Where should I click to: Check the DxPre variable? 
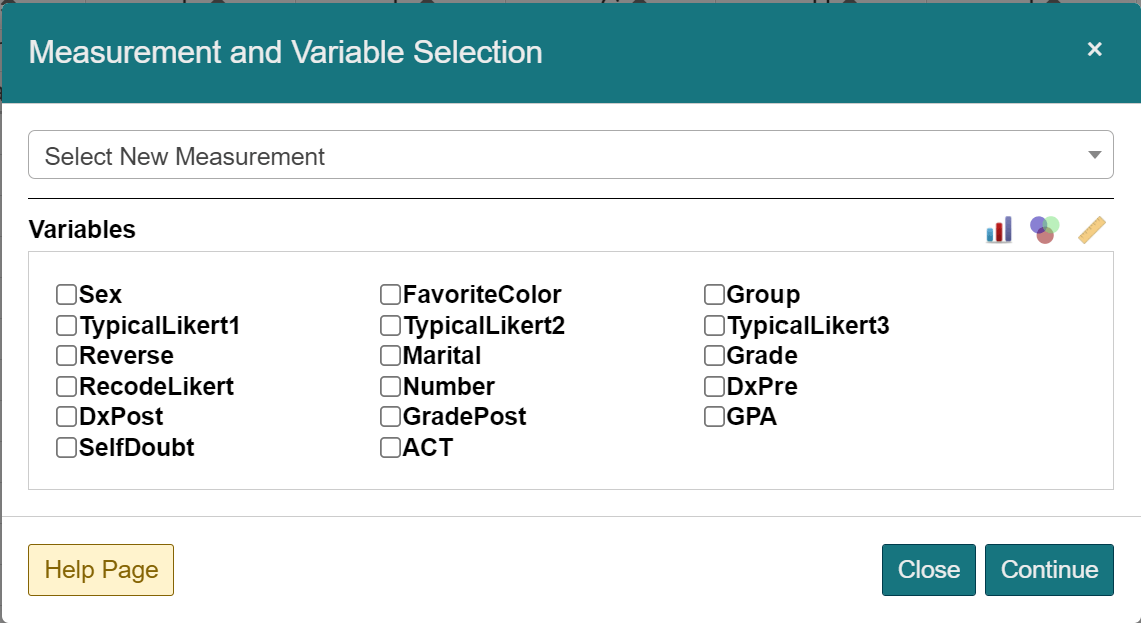click(x=714, y=387)
